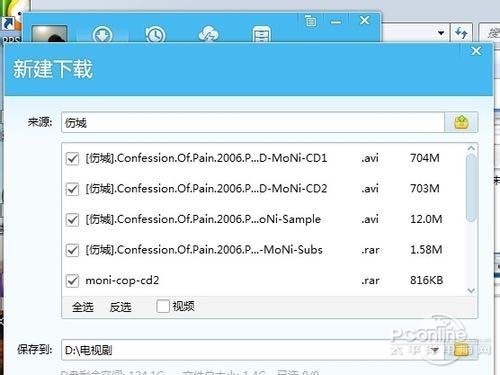Select the oNi-Sample file name row
Viewport: 500px width, 375px height.
(203, 219)
